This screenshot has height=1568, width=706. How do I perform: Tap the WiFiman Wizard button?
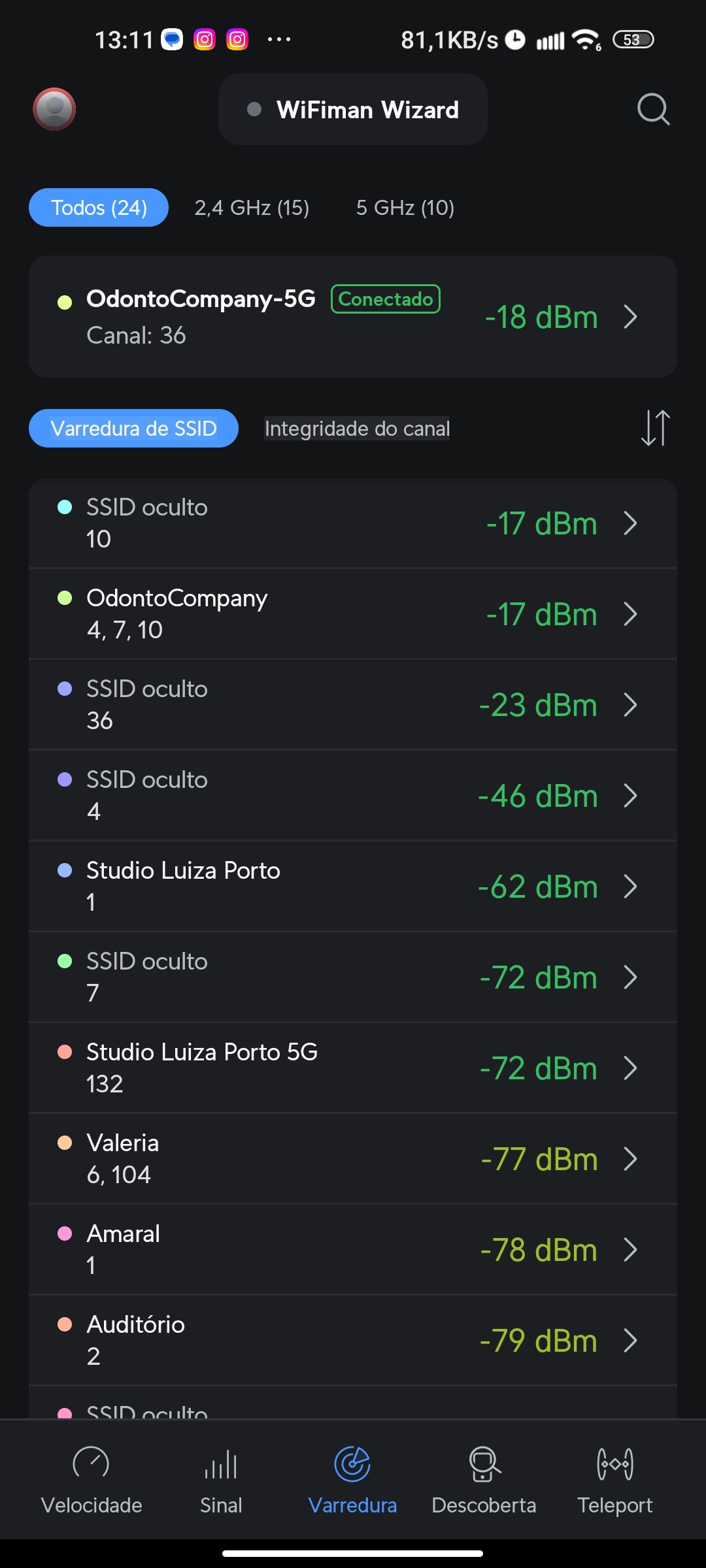(353, 110)
